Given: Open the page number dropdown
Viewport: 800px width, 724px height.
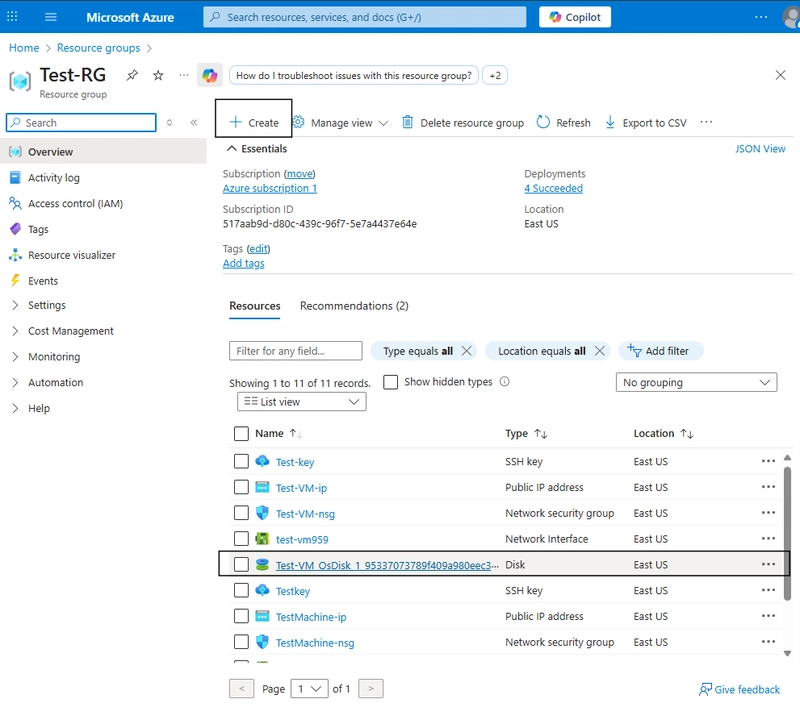Looking at the screenshot, I should click(309, 689).
